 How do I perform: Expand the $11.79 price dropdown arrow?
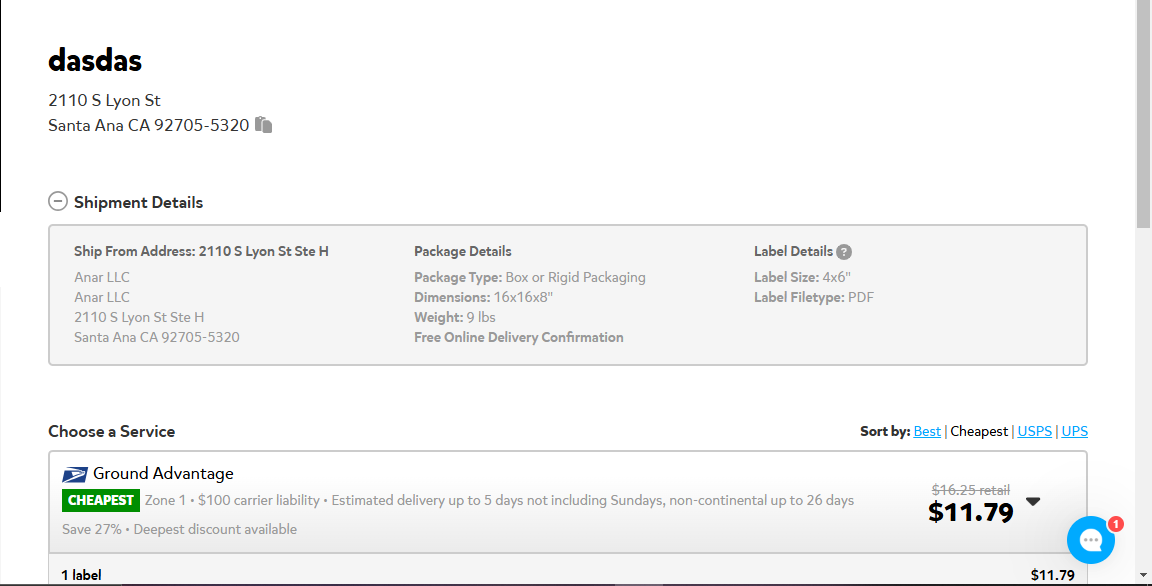point(1033,502)
